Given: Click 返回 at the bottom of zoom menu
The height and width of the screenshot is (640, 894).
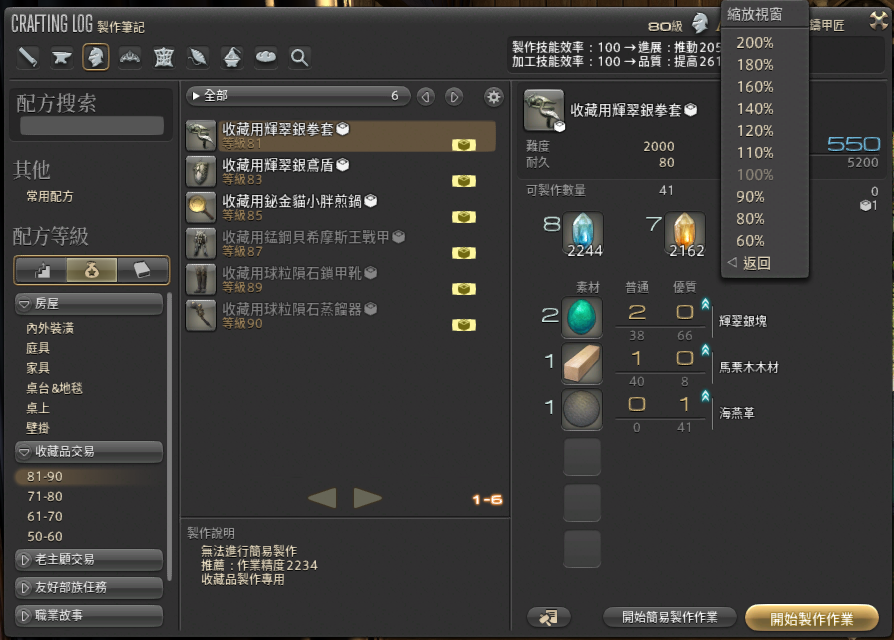Looking at the screenshot, I should (x=757, y=262).
